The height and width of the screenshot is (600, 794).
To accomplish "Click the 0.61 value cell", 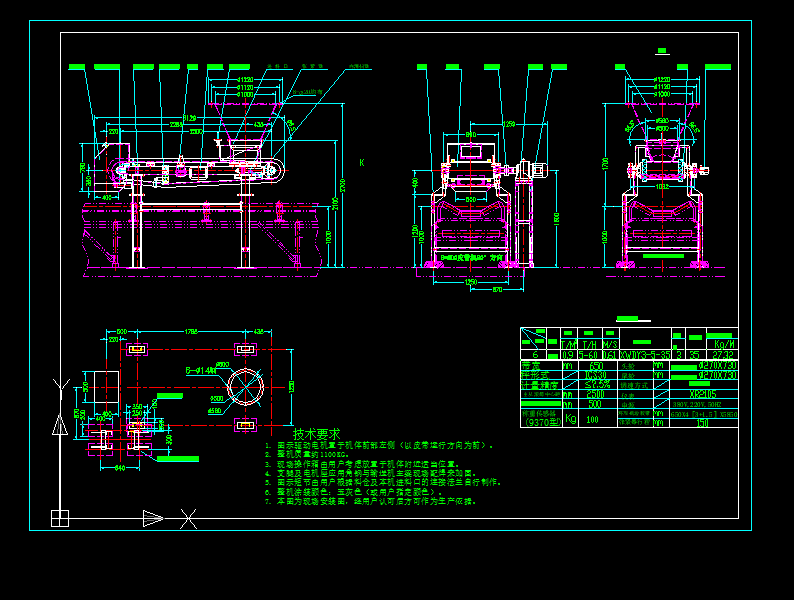I will [x=610, y=355].
